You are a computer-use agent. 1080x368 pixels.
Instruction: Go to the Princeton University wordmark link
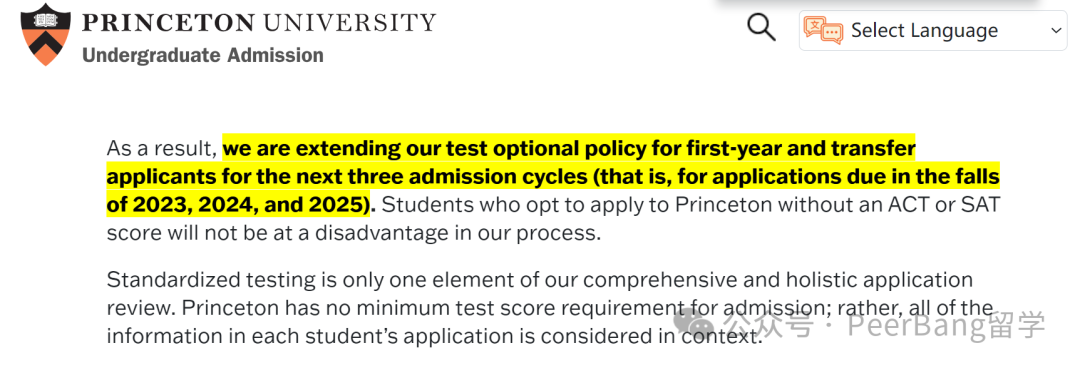pos(259,21)
